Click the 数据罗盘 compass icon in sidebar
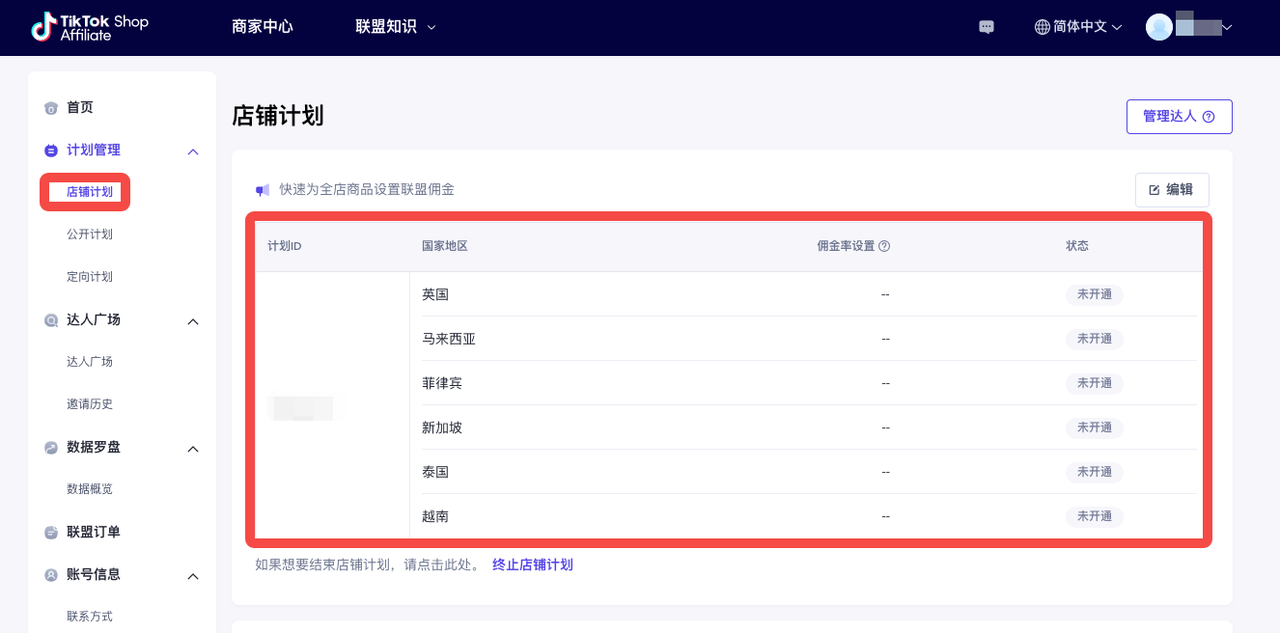Screen dimensions: 1280x633 coord(50,447)
